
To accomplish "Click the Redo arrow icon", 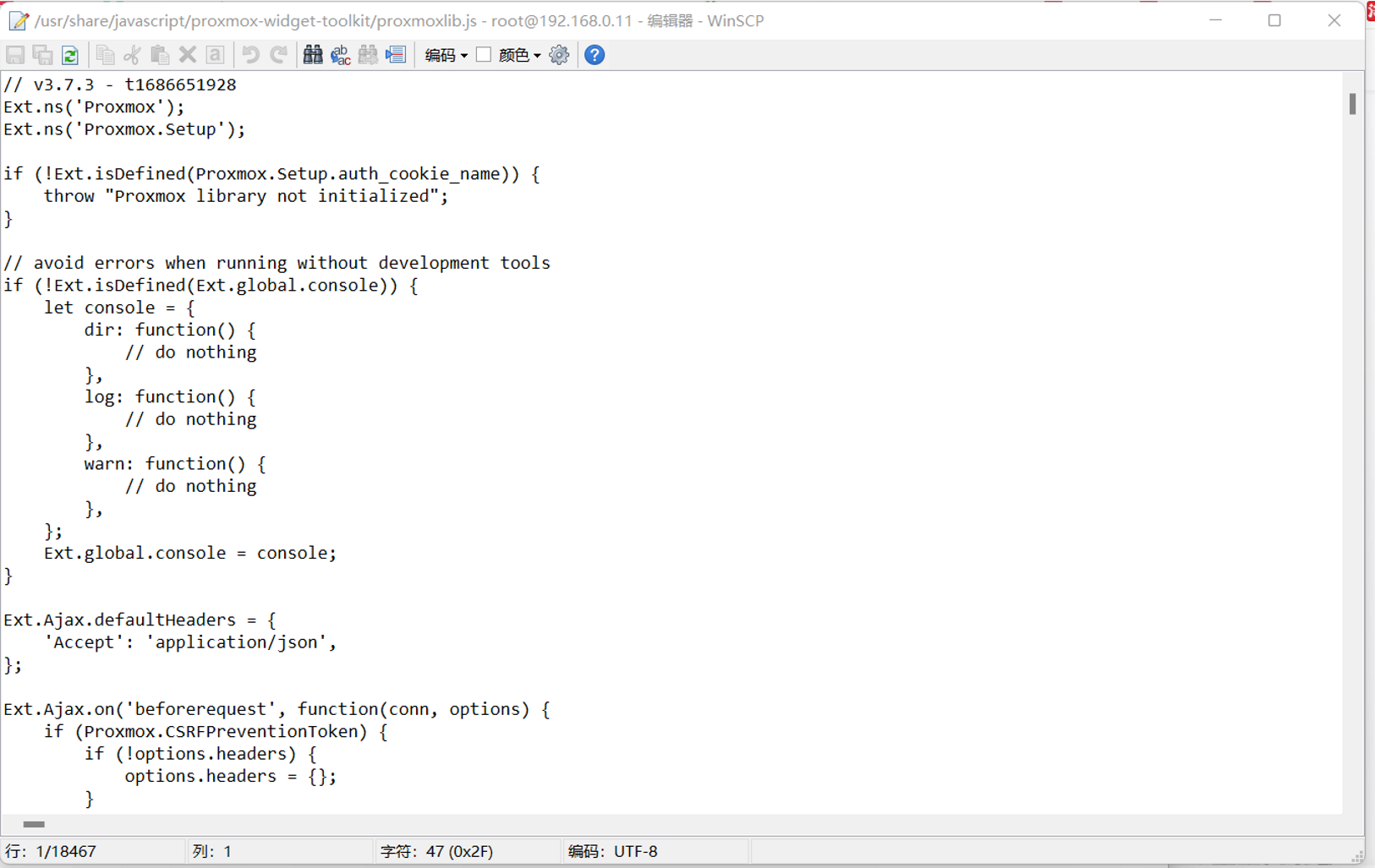I will 278,55.
